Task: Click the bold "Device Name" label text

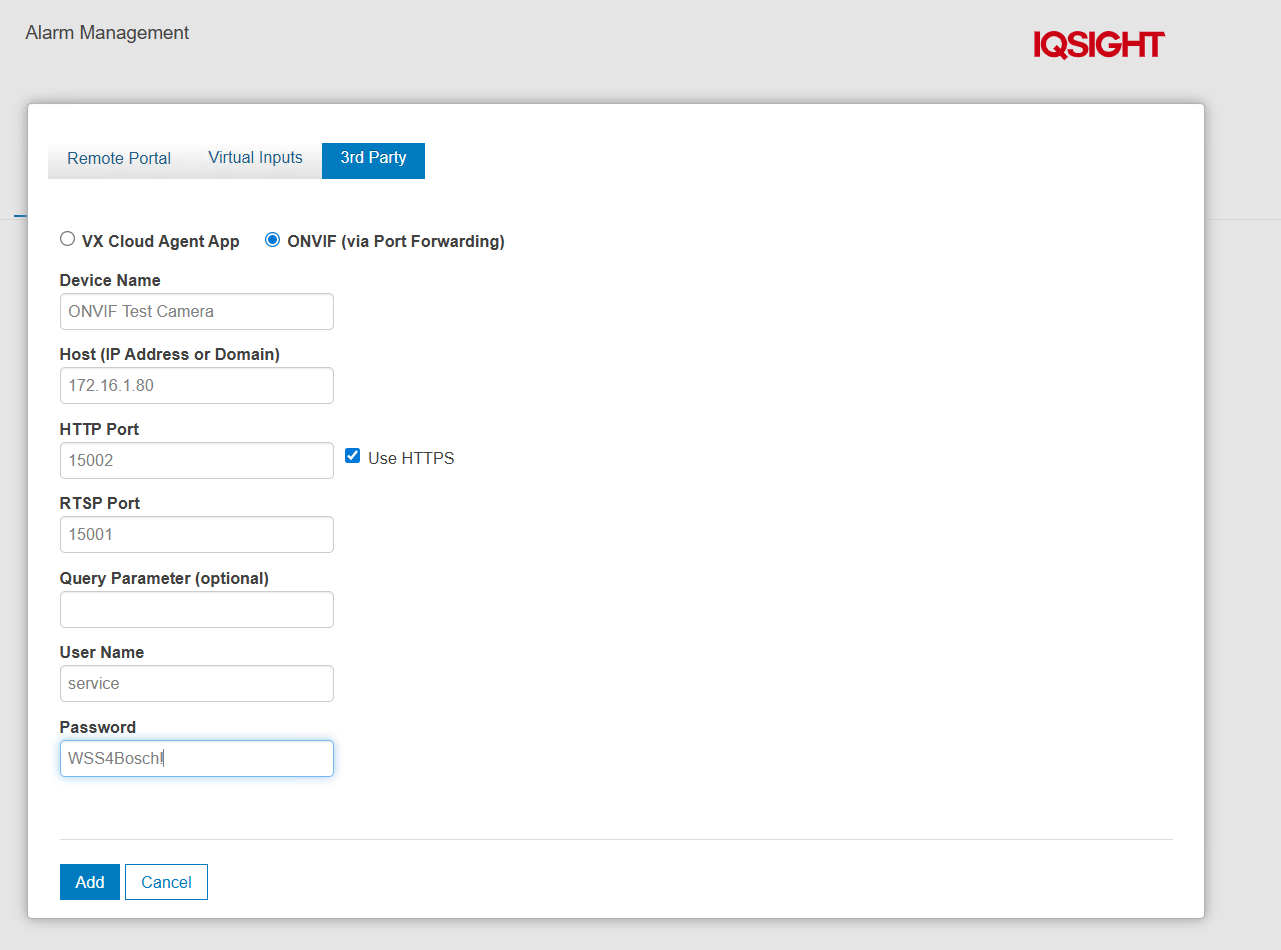Action: pos(110,280)
